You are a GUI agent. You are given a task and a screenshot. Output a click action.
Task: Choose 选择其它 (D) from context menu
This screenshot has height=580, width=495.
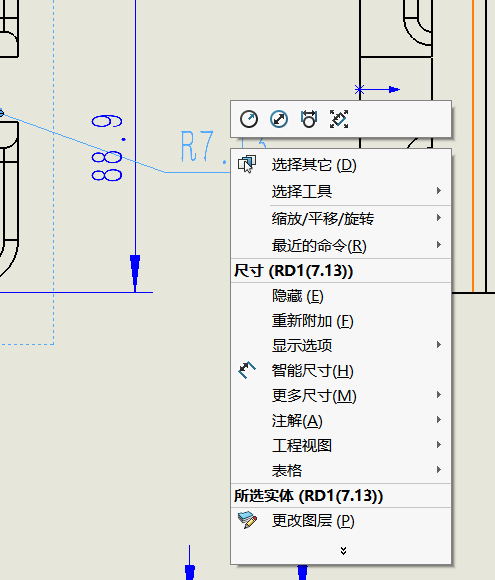pyautogui.click(x=341, y=164)
